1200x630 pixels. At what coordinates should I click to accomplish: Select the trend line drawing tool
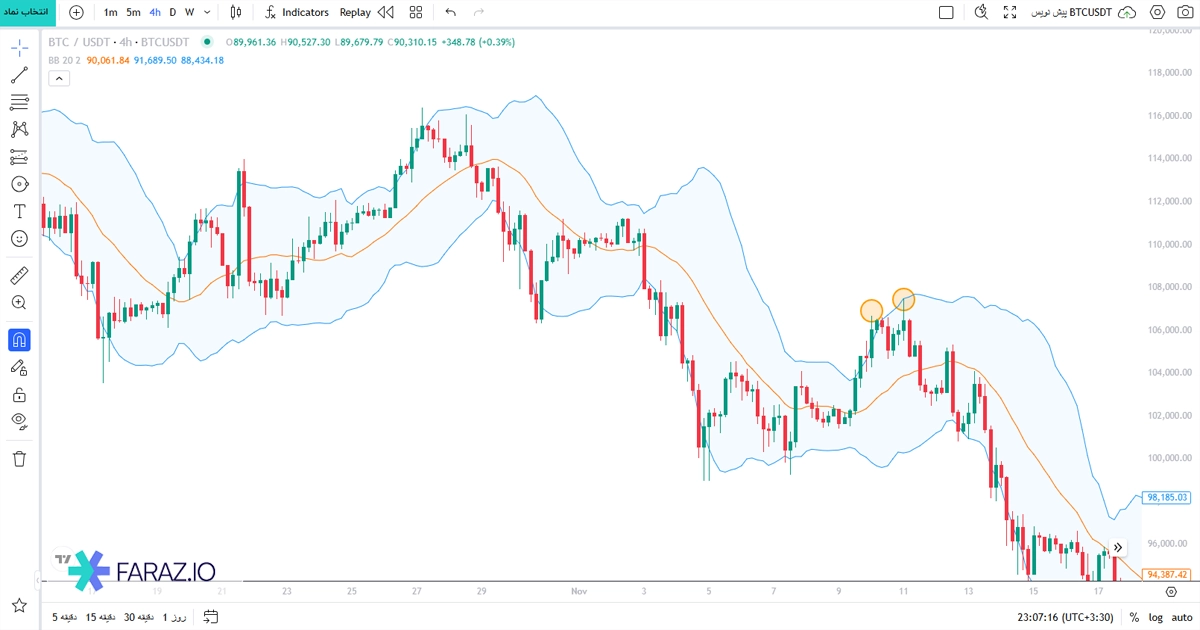(x=19, y=75)
